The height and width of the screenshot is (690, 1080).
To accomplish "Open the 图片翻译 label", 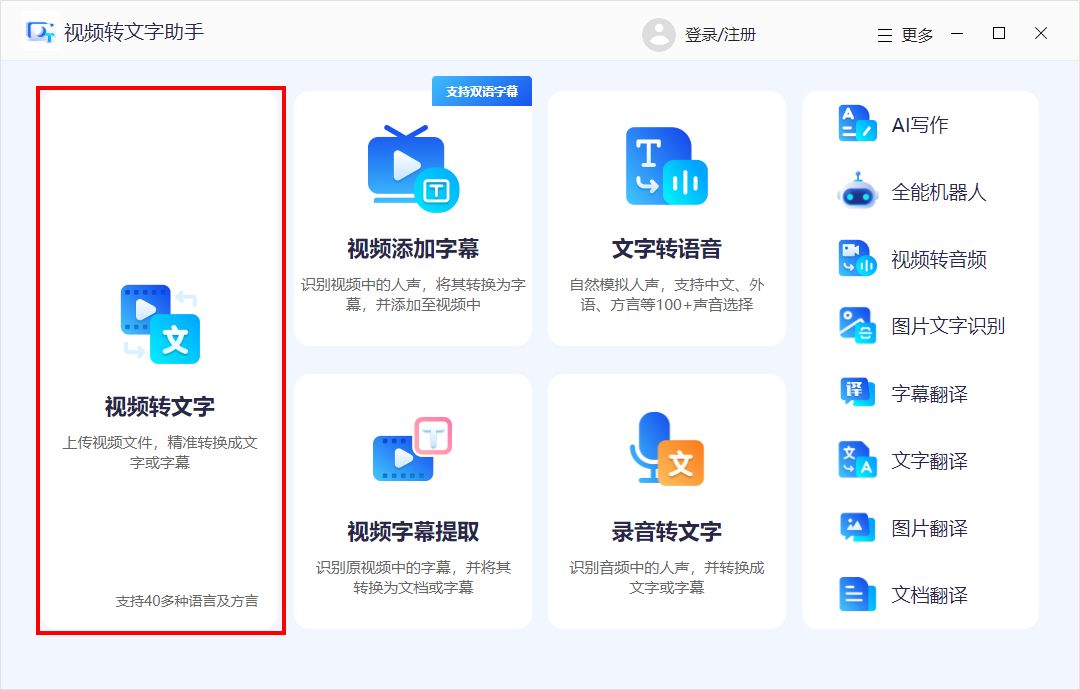I will [929, 528].
